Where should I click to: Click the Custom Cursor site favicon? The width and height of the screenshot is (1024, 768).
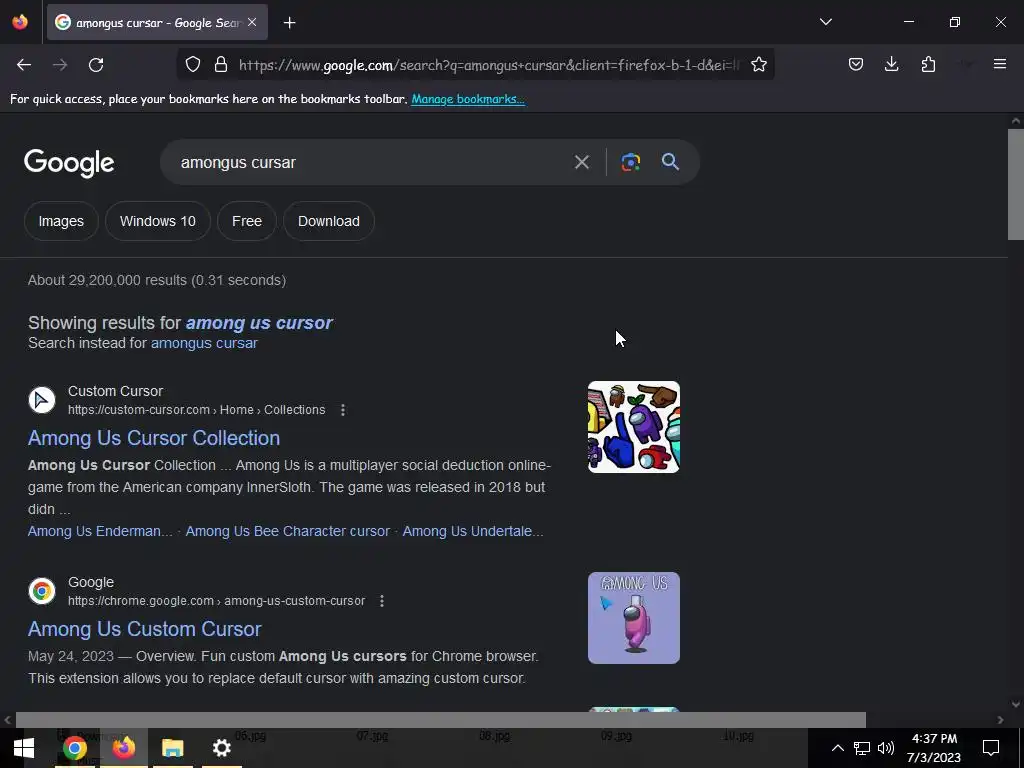coord(42,400)
